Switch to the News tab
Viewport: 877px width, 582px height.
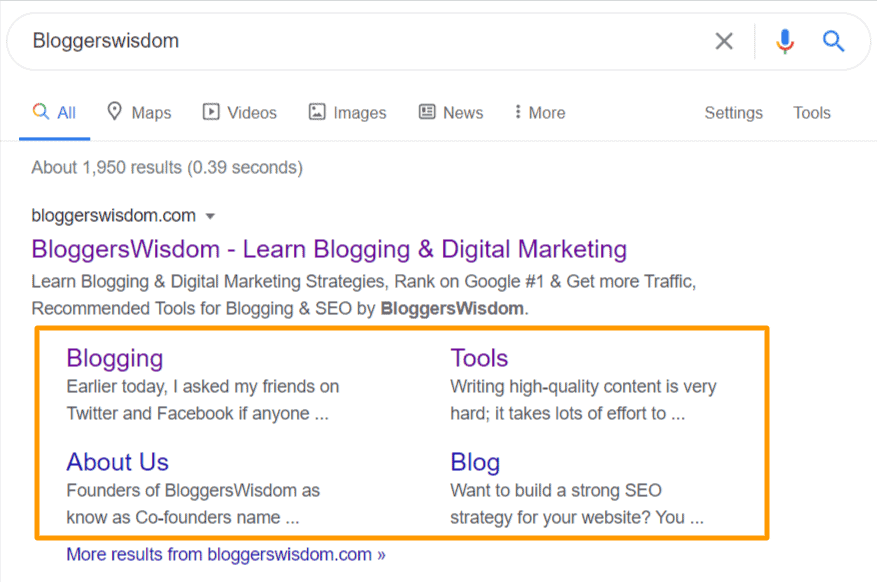point(451,112)
